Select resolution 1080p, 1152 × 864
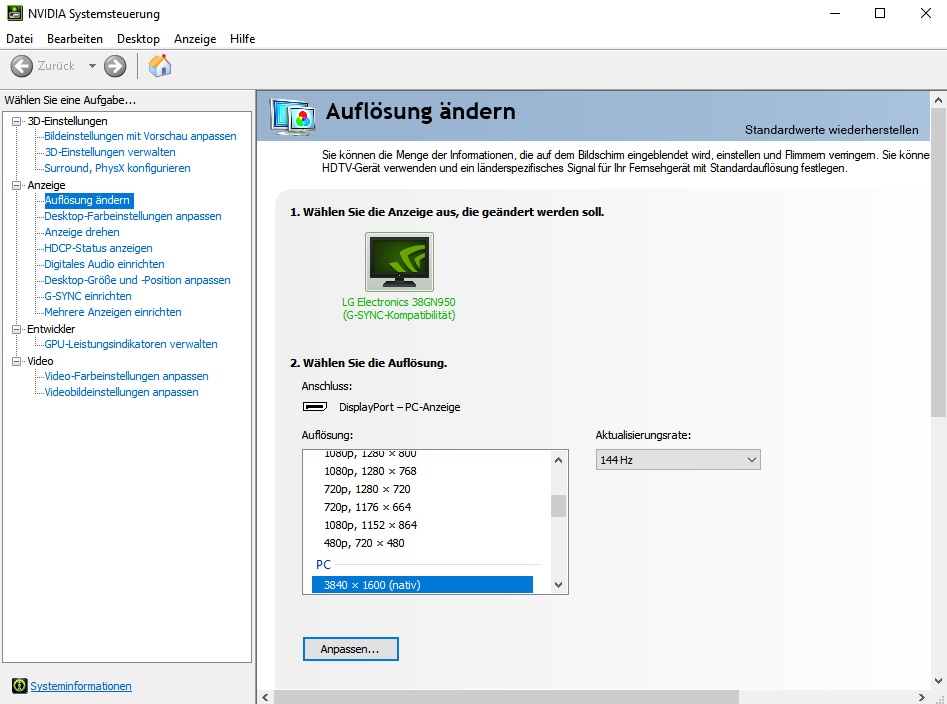 (370, 525)
